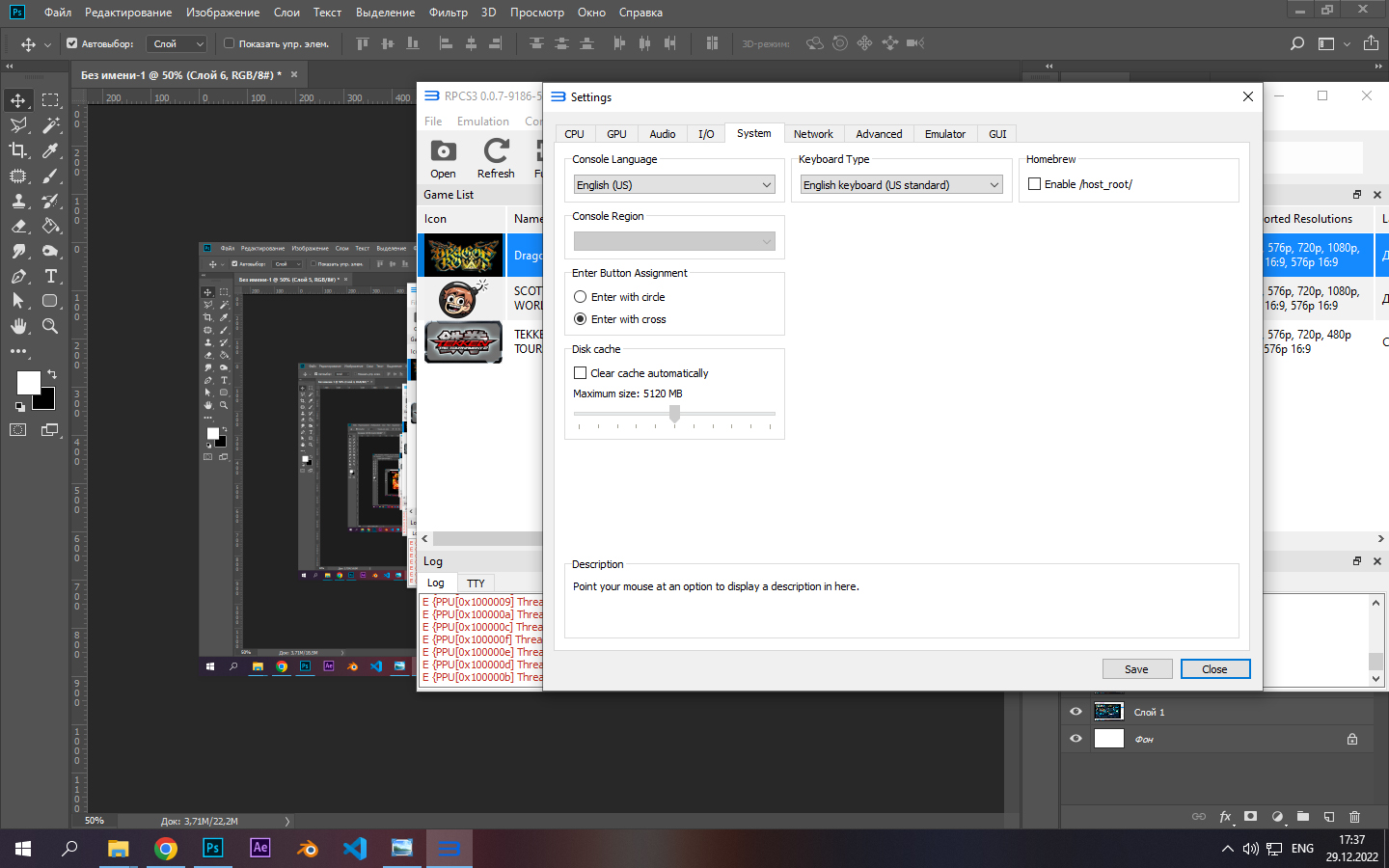Click the RPCS3 Open icon
The width and height of the screenshot is (1389, 868).
443,151
